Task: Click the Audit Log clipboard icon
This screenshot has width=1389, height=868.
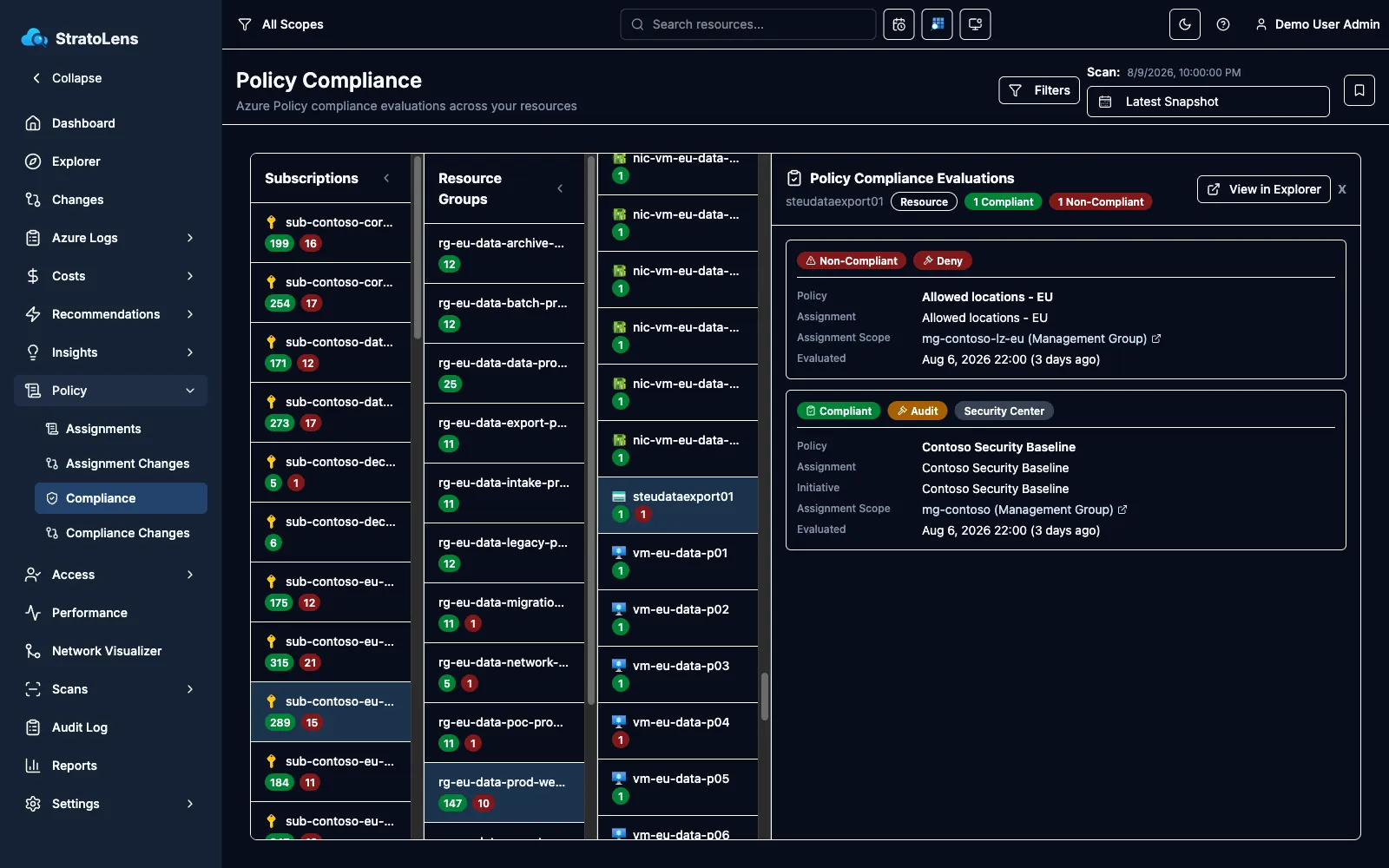Action: [x=33, y=727]
